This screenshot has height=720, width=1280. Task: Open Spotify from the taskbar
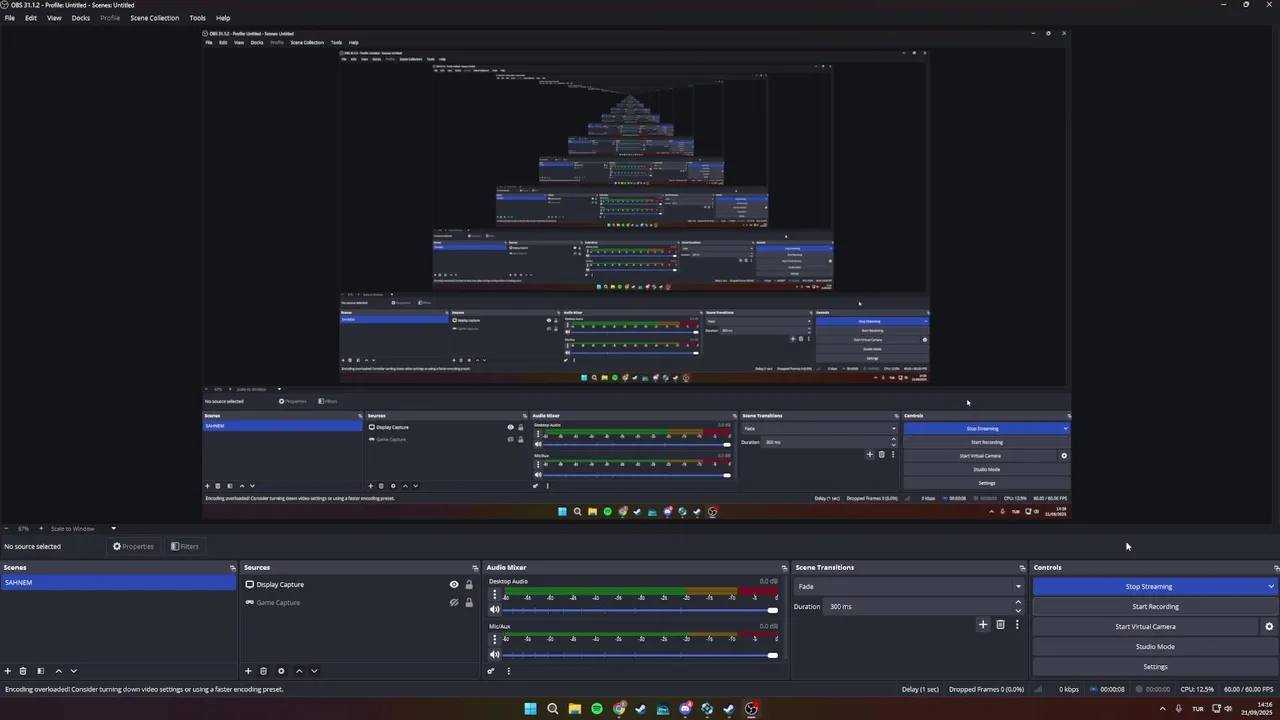tap(597, 709)
